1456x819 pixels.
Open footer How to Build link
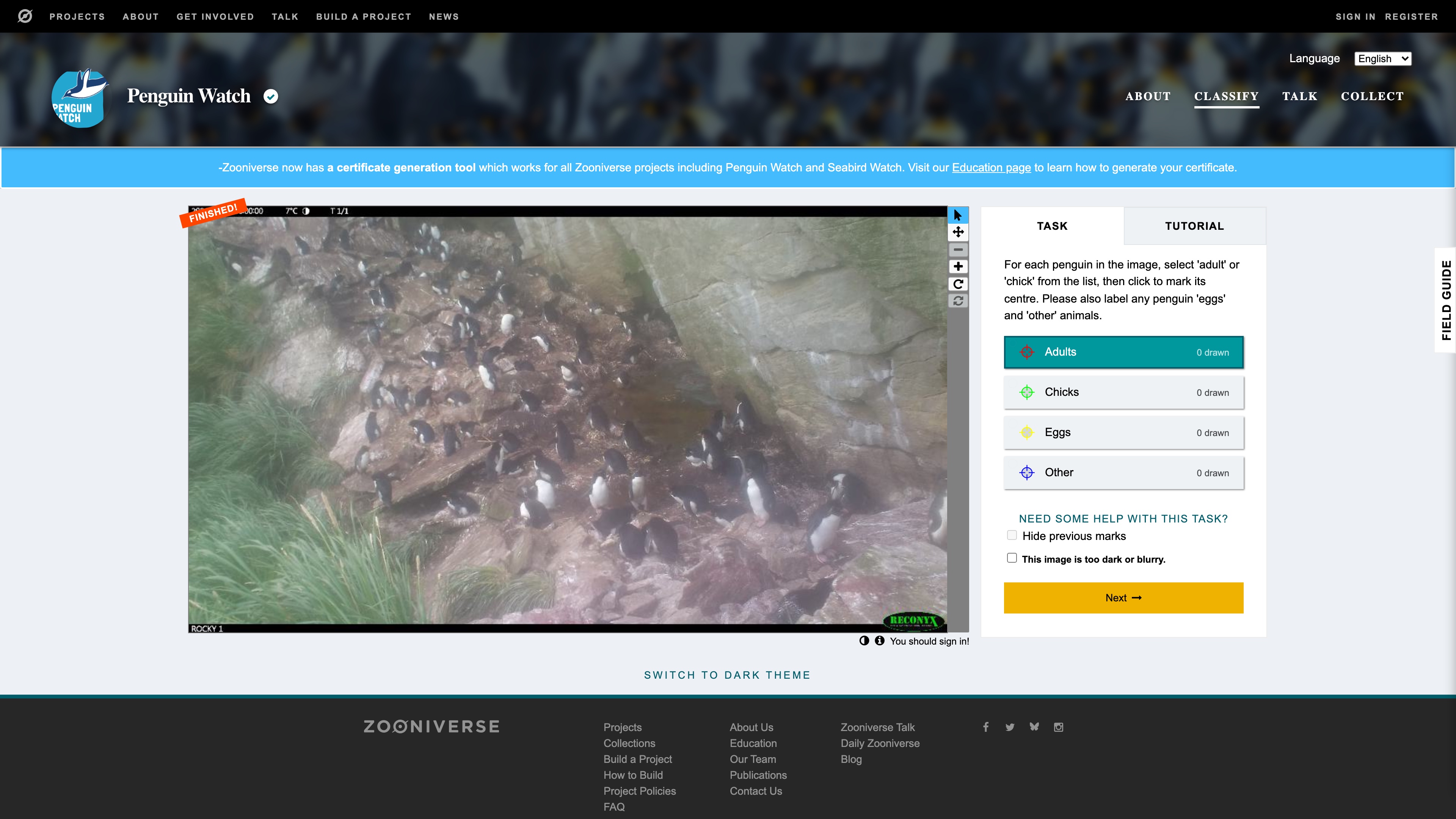[633, 775]
